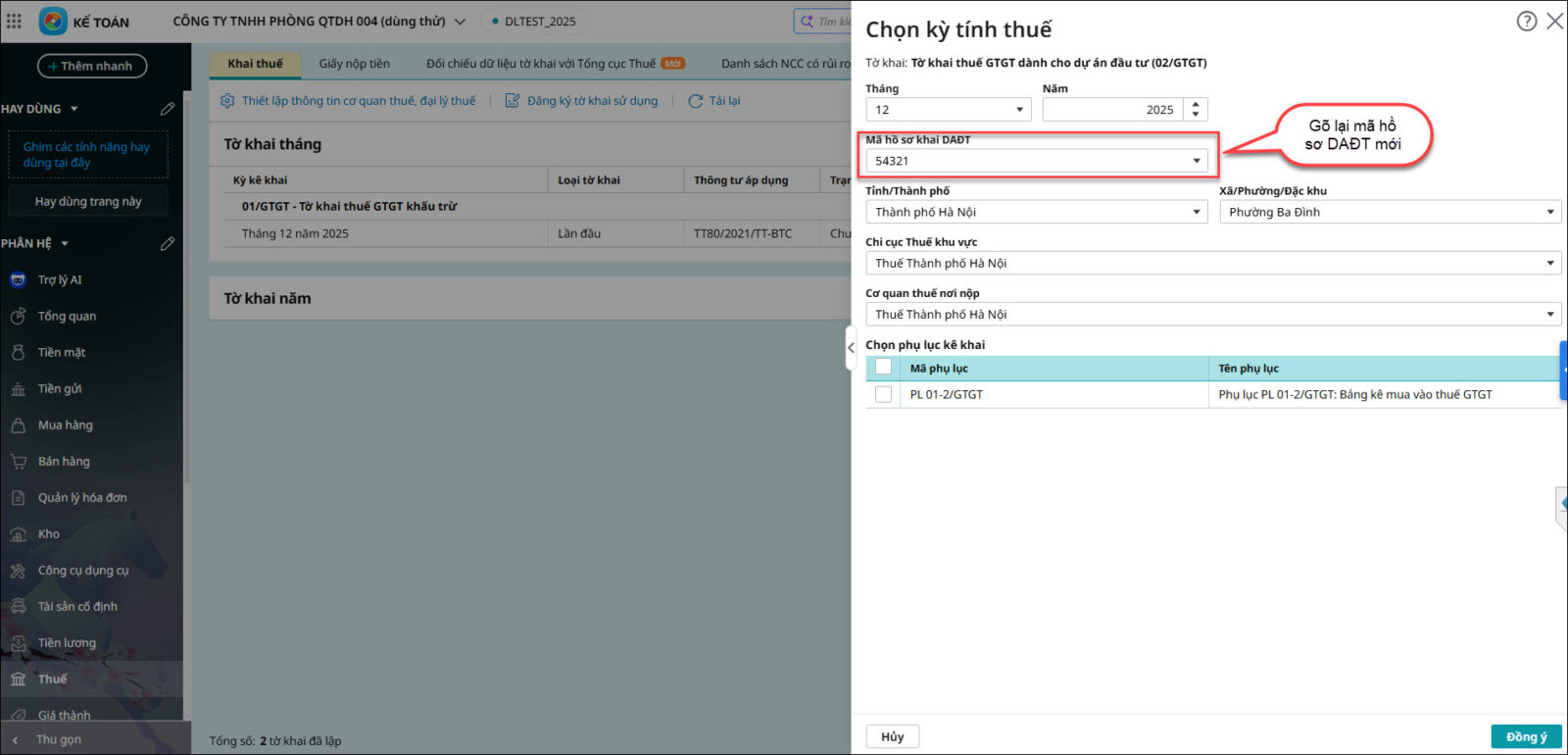Open Quản lý hóa đơn module
The height and width of the screenshot is (755, 1568).
click(x=81, y=498)
